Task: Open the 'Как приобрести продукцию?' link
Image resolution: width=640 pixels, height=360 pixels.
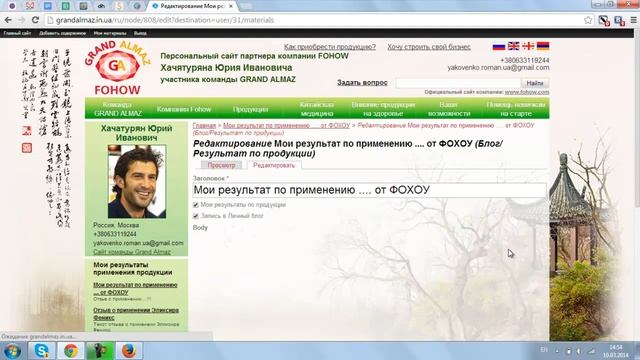Action: (330, 47)
